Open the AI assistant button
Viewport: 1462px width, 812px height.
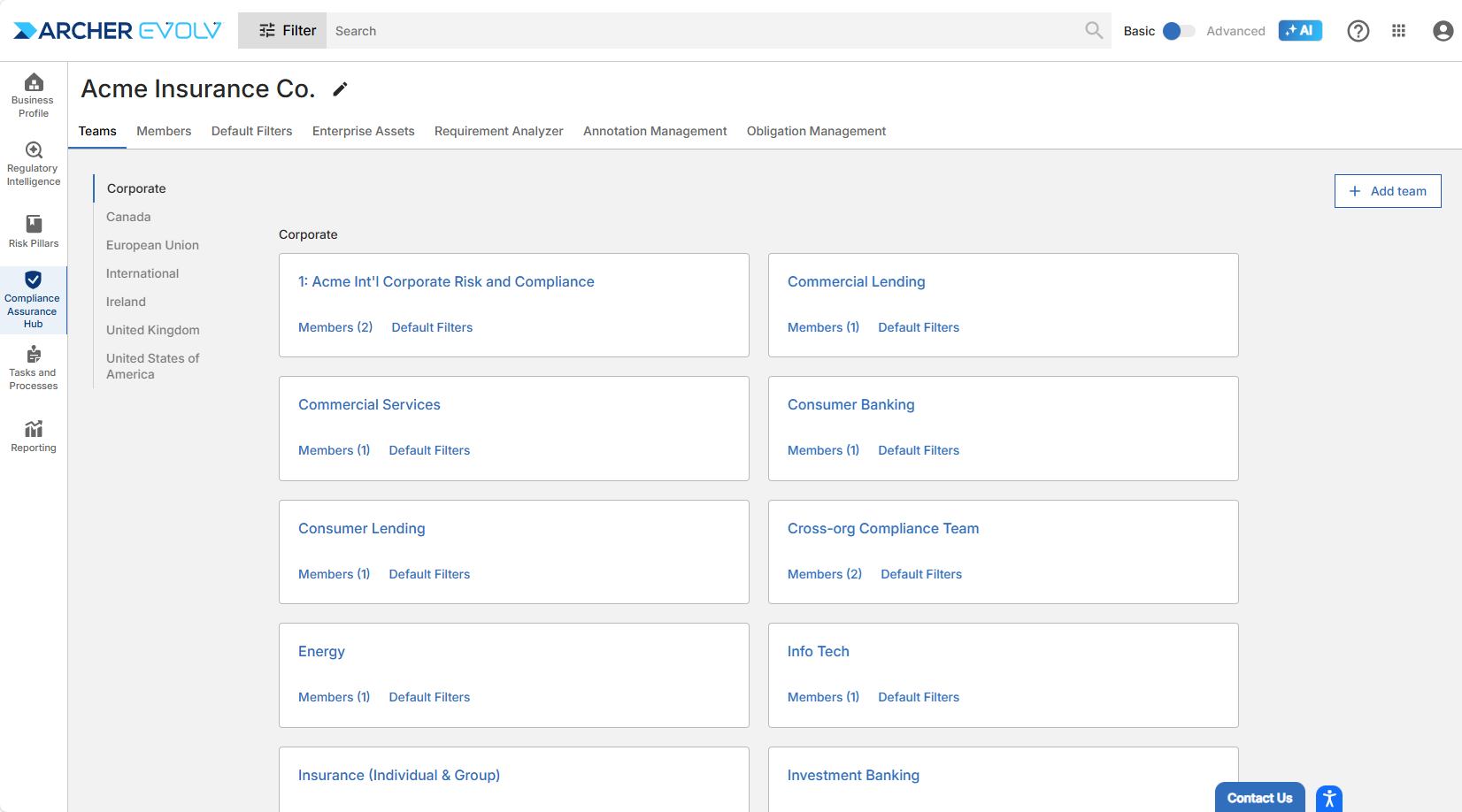[1299, 31]
